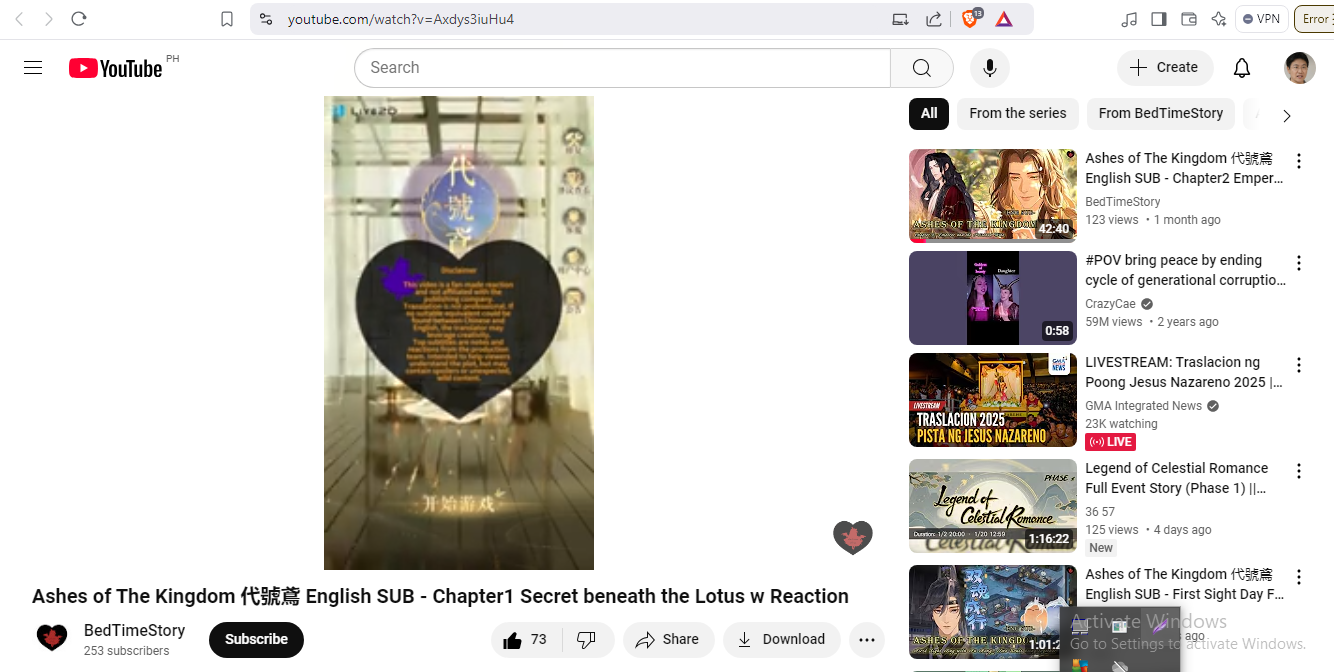Open more options for Celestial Romance video
This screenshot has width=1334, height=672.
[1299, 471]
